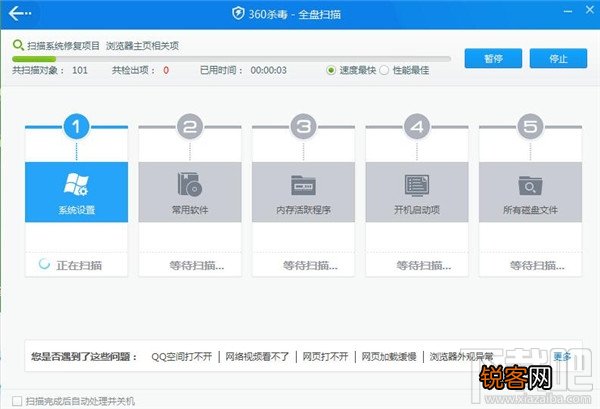The image size is (600, 409).
Task: Open the 浏览器外观异常 problem link
Action: pyautogui.click(x=461, y=357)
